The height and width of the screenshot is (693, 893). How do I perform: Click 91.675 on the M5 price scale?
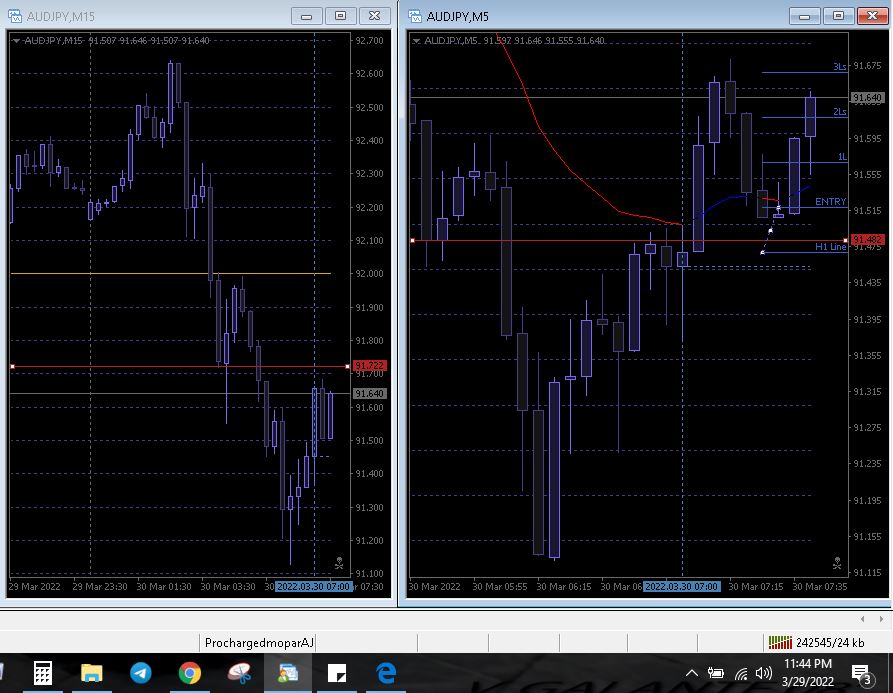(x=867, y=66)
